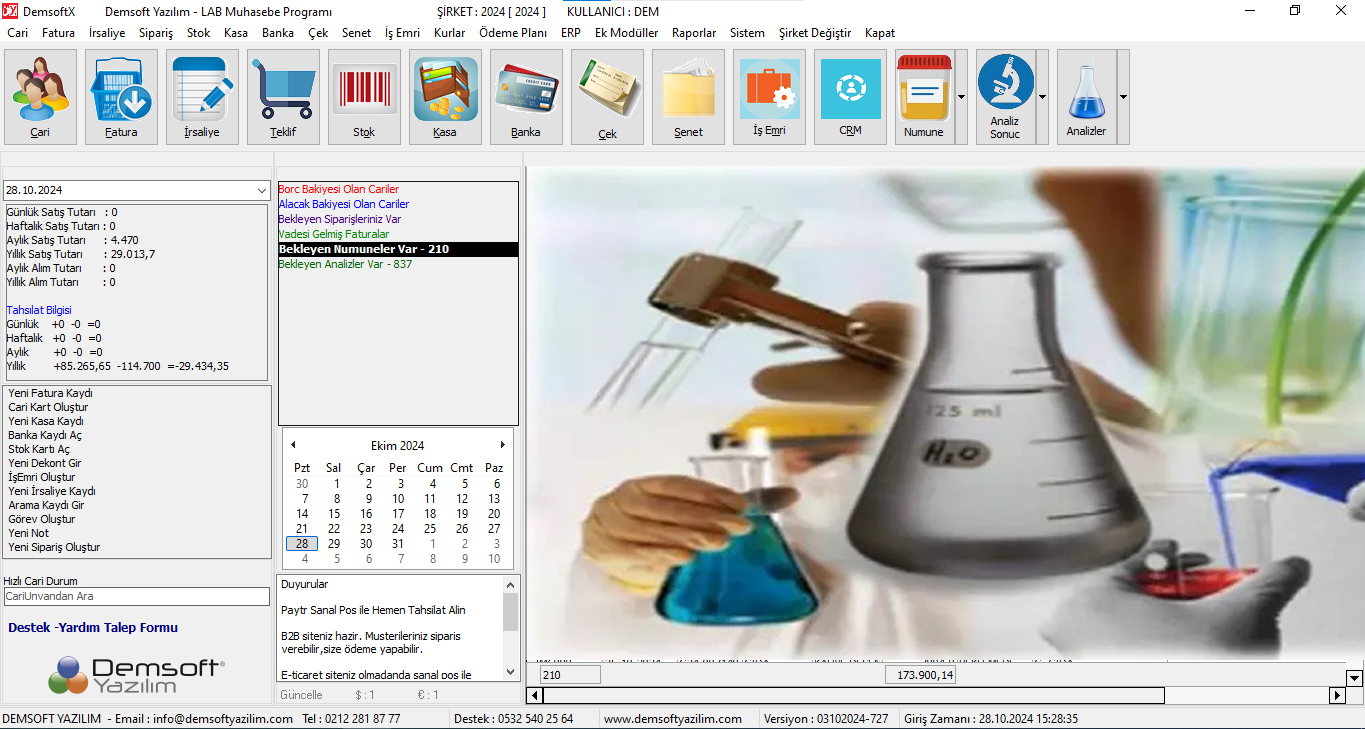Click Cari Kart Oluştur shortcut
This screenshot has width=1365, height=729.
pos(48,407)
